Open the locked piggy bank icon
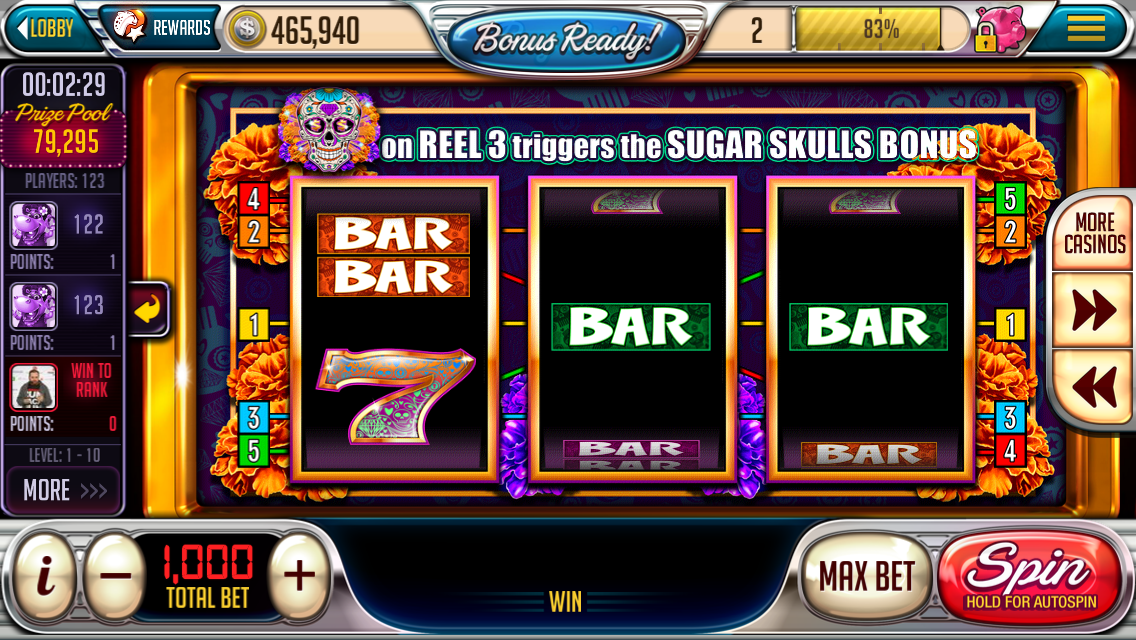The image size is (1136, 640). click(999, 31)
